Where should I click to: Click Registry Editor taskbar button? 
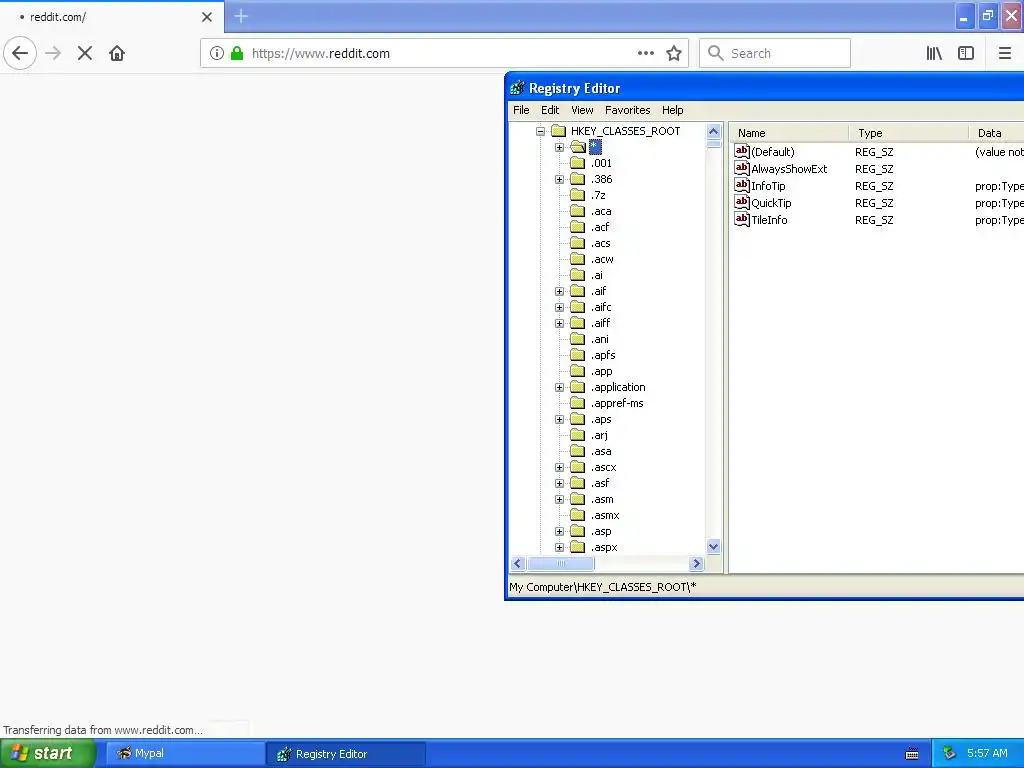[346, 754]
